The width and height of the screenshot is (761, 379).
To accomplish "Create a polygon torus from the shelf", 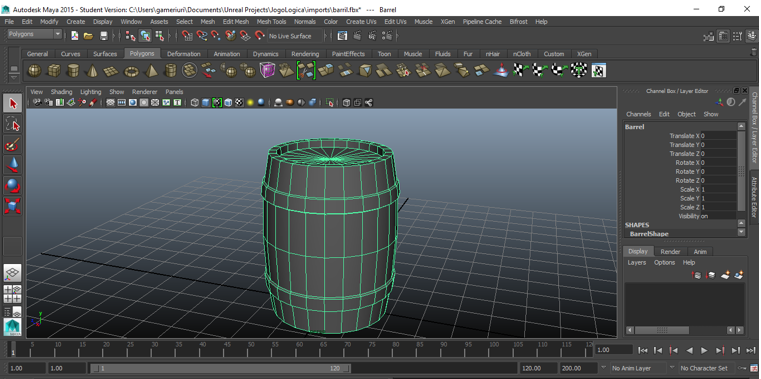I will click(x=131, y=71).
